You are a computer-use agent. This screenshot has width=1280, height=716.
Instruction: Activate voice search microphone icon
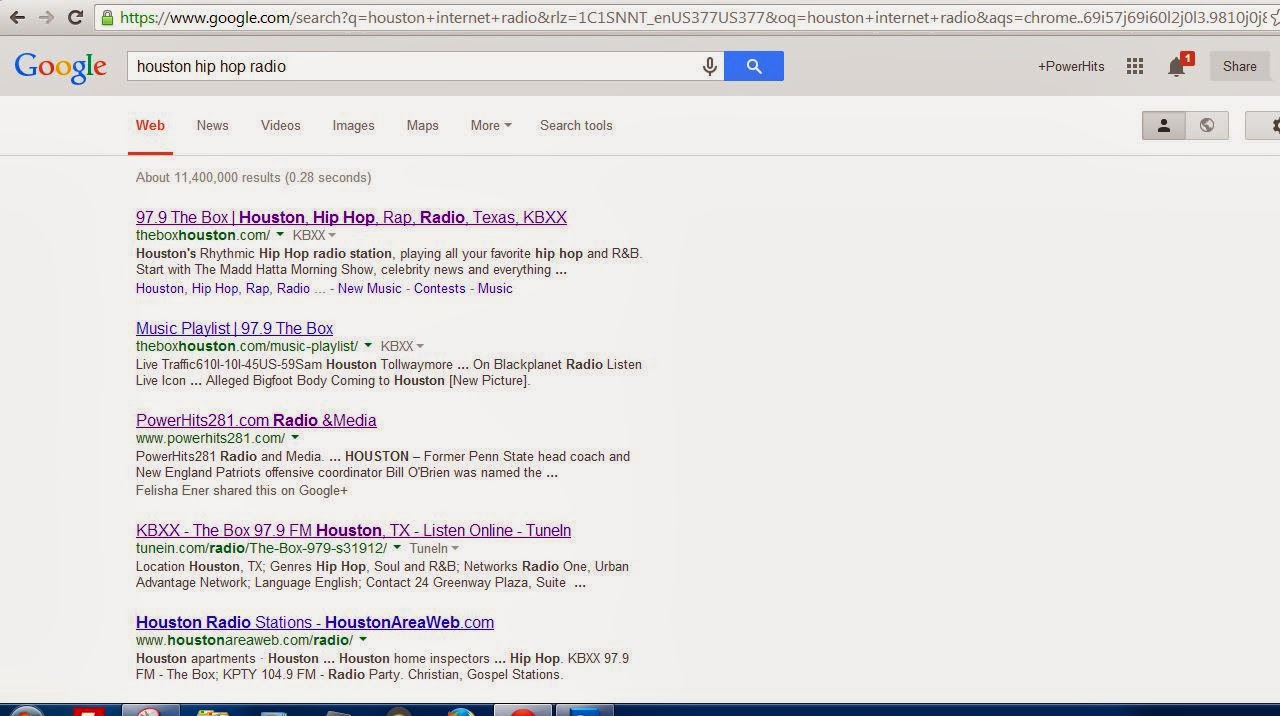click(x=709, y=66)
